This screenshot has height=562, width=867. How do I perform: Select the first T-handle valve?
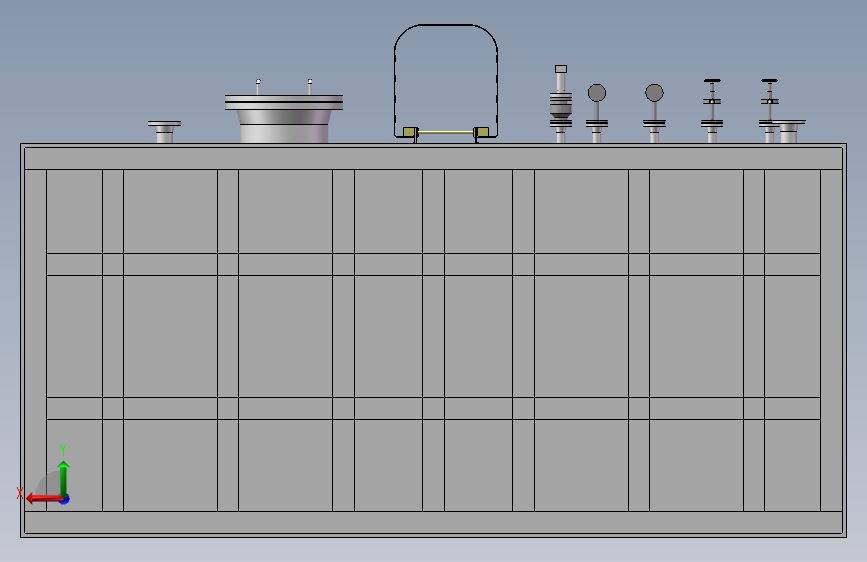pyautogui.click(x=712, y=111)
